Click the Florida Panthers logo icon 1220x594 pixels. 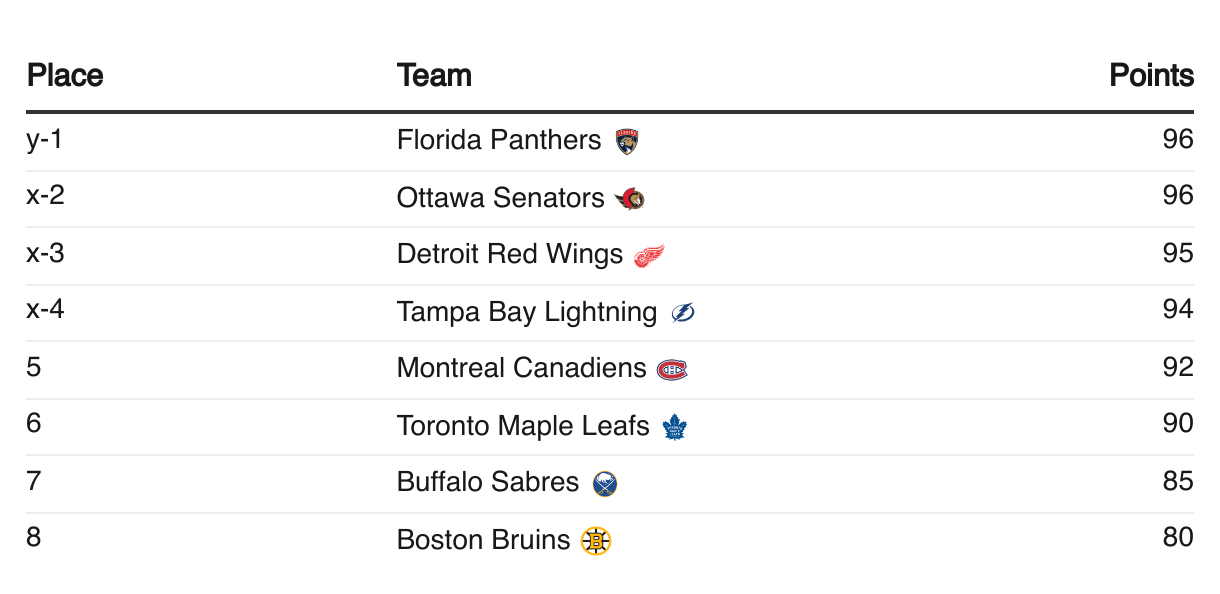627,142
